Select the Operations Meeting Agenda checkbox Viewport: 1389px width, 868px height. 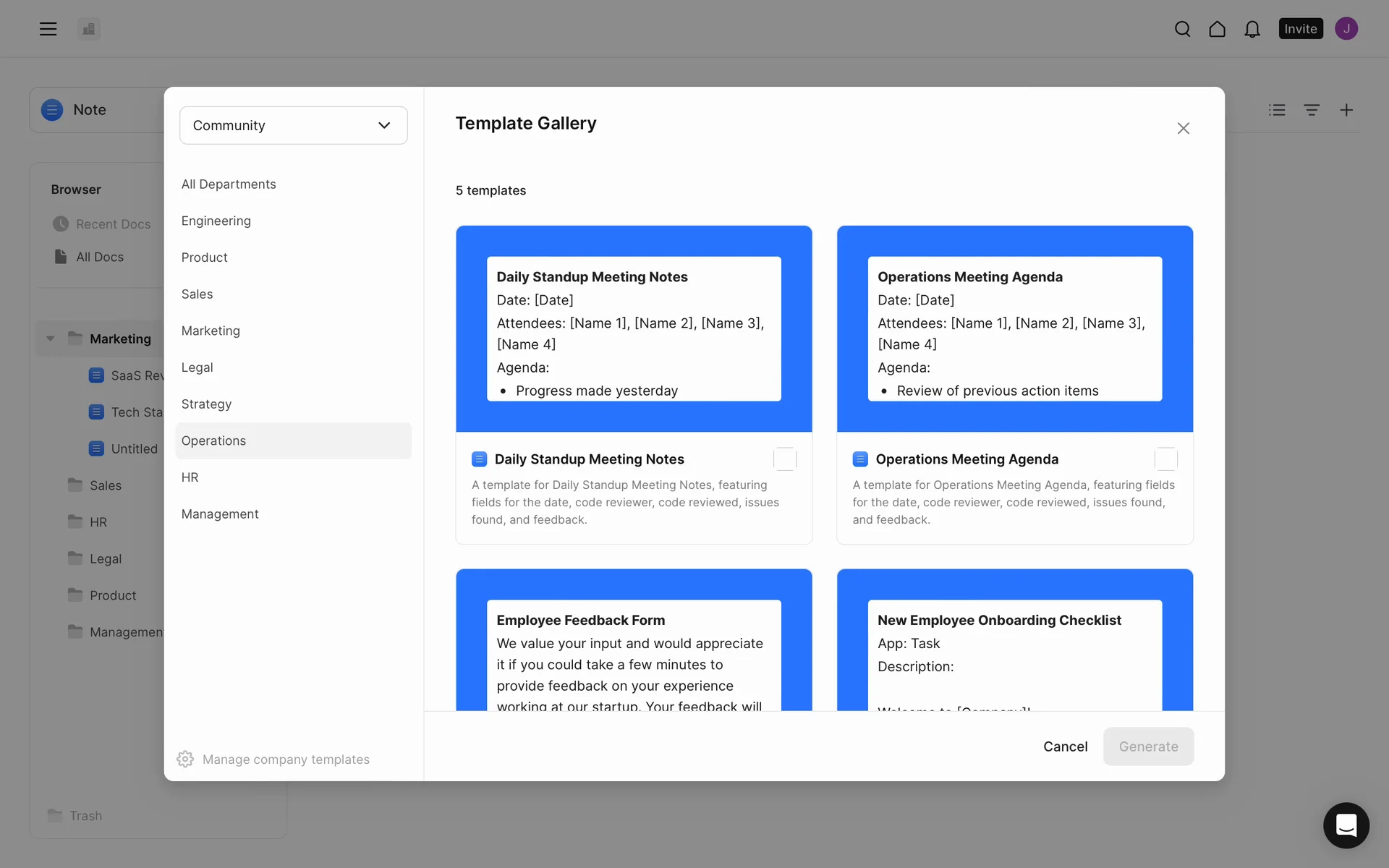click(1165, 459)
